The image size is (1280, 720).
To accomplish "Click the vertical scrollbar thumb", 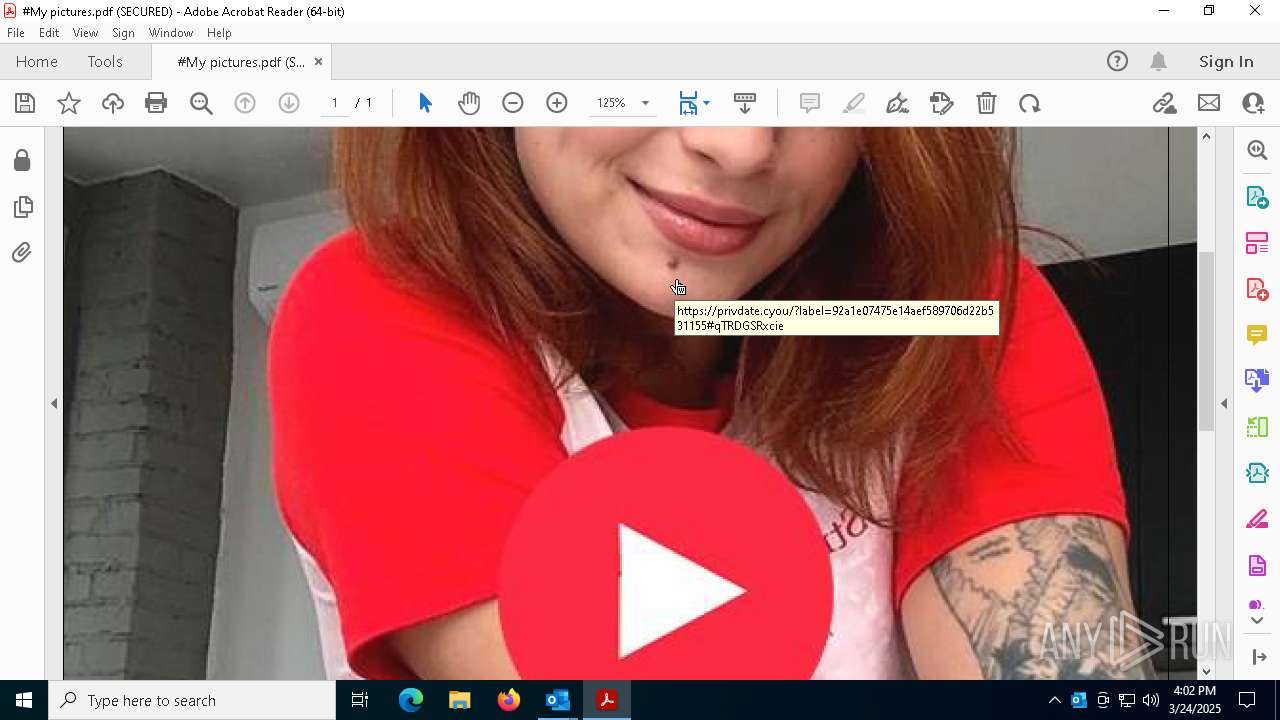I will click(x=1206, y=341).
